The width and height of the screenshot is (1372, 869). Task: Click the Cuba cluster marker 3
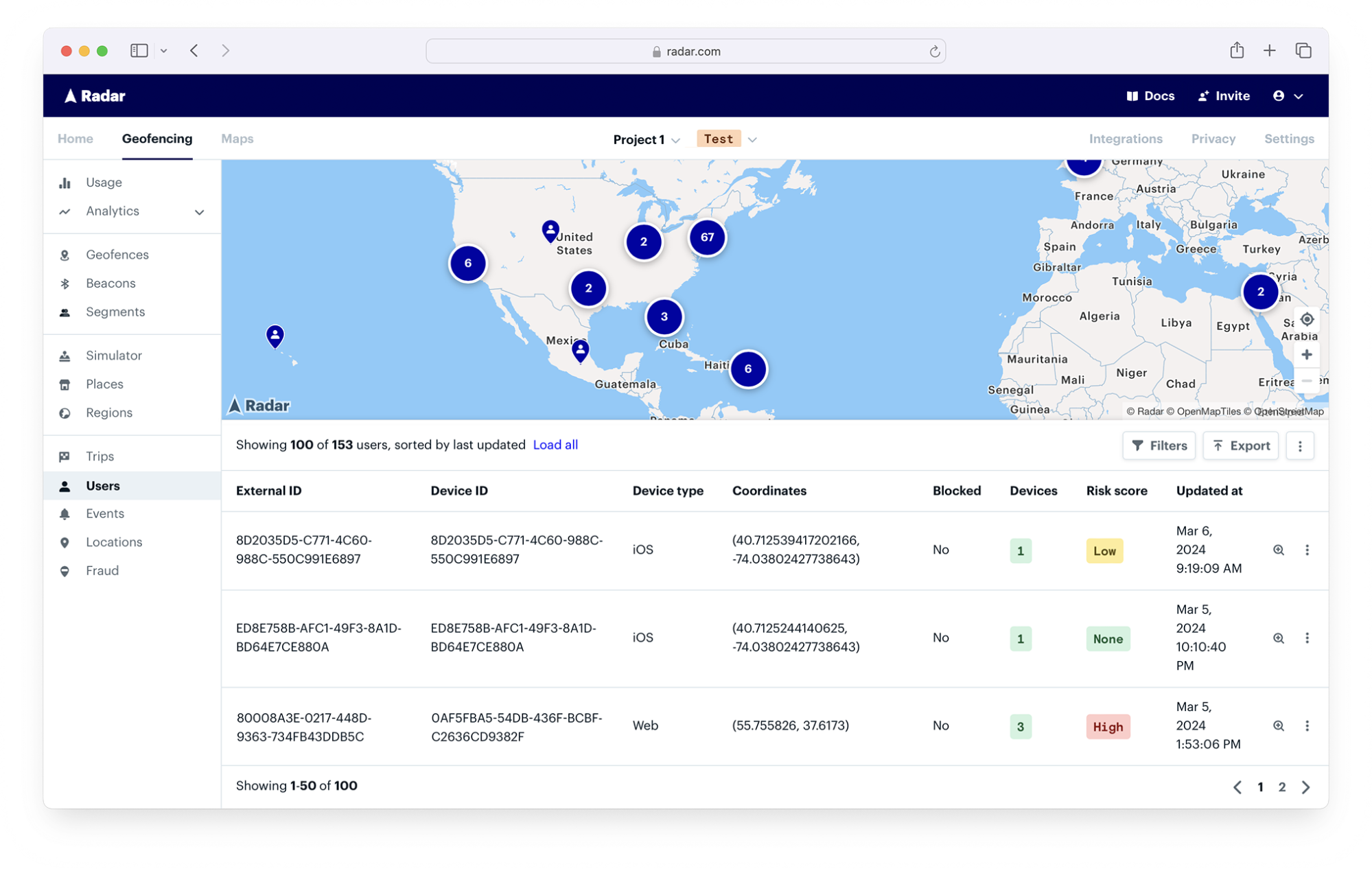(x=664, y=316)
